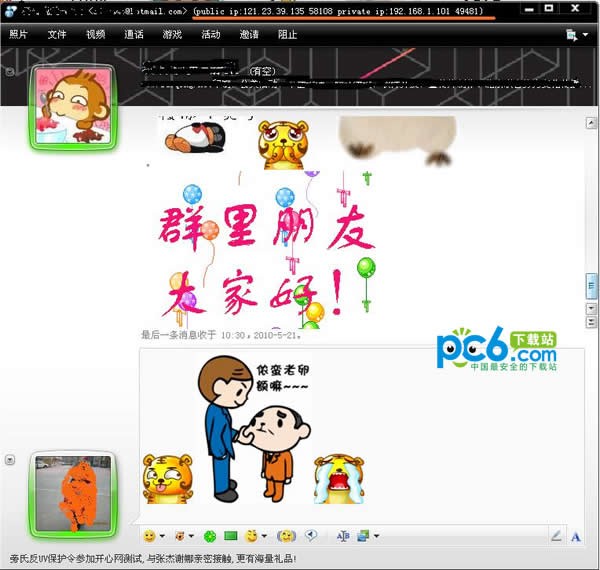Click the background picture icon
The width and height of the screenshot is (600, 570).
tap(363, 536)
